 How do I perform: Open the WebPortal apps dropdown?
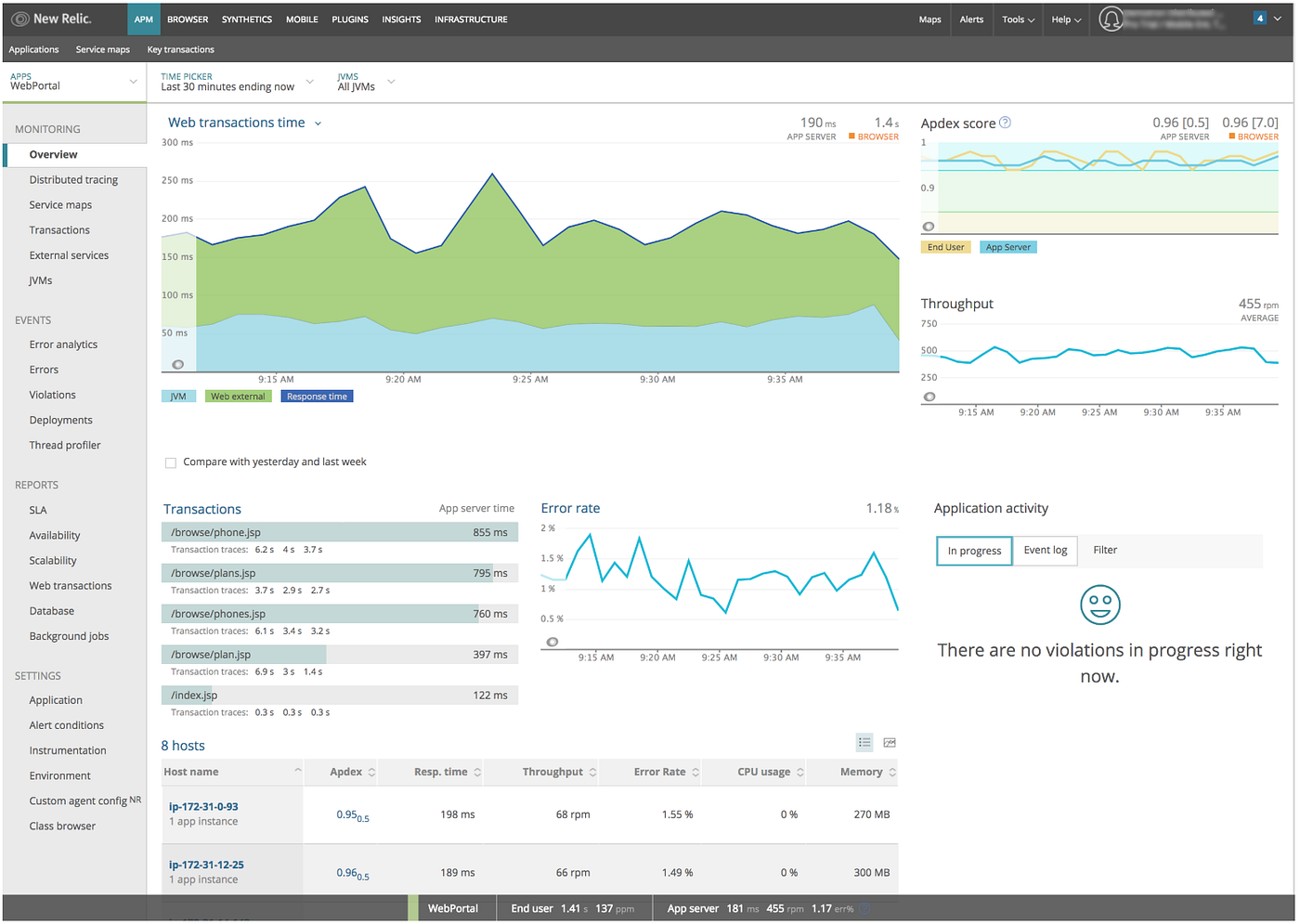point(74,82)
